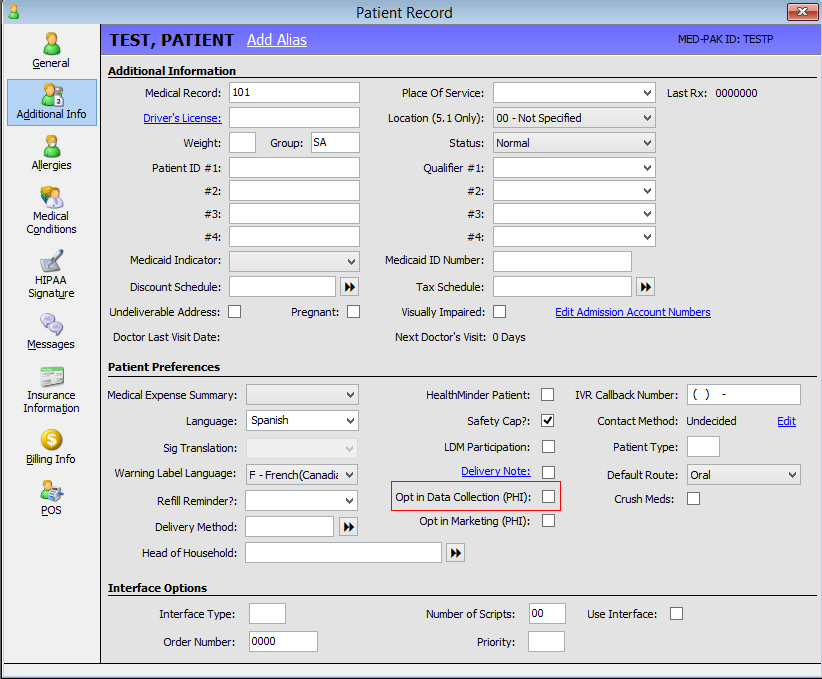
Task: Toggle the Crush Meds checkbox
Action: click(x=694, y=499)
